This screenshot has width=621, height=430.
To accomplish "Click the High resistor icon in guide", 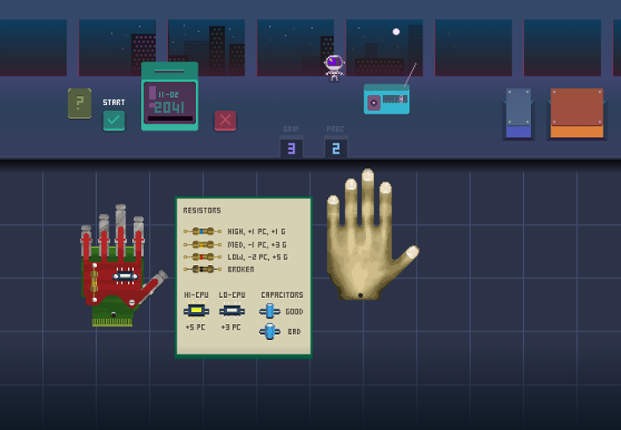I will [202, 231].
